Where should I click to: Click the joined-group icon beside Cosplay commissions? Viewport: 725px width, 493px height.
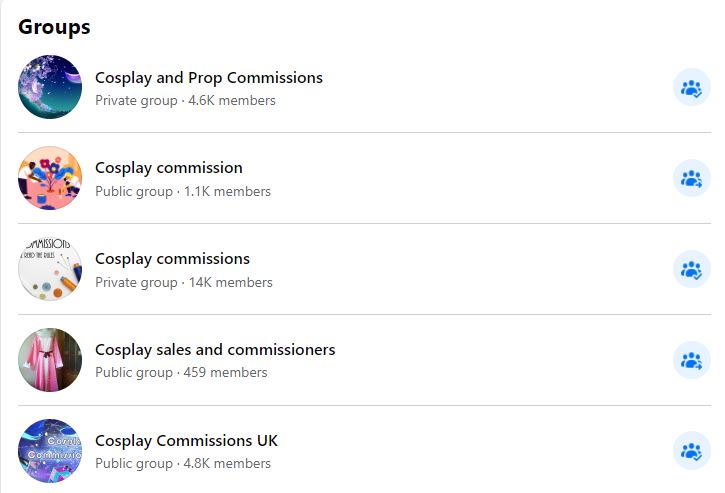pos(691,270)
